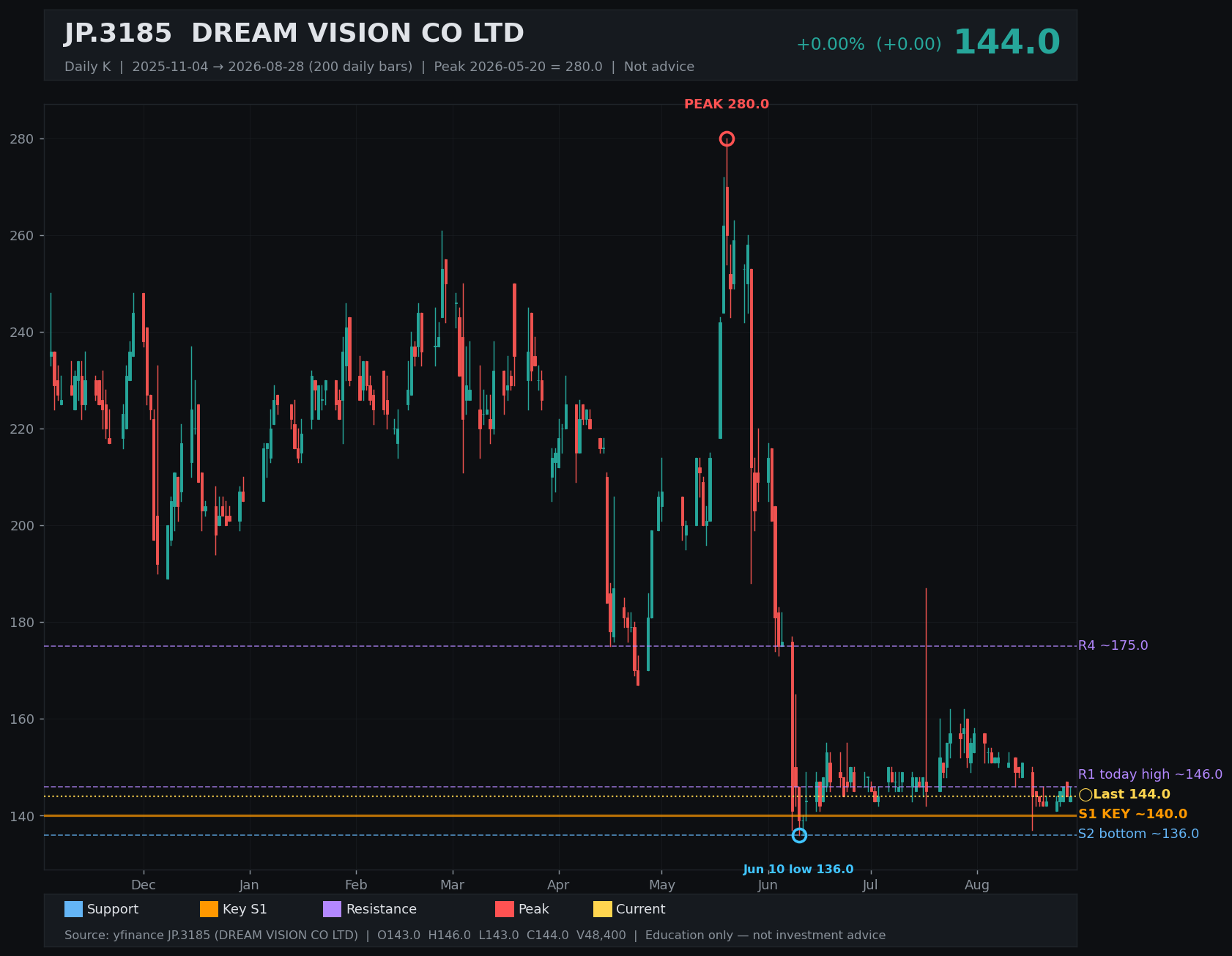Image resolution: width=1232 pixels, height=956 pixels.
Task: Click the 'Jan' x-axis month label
Action: point(249,885)
